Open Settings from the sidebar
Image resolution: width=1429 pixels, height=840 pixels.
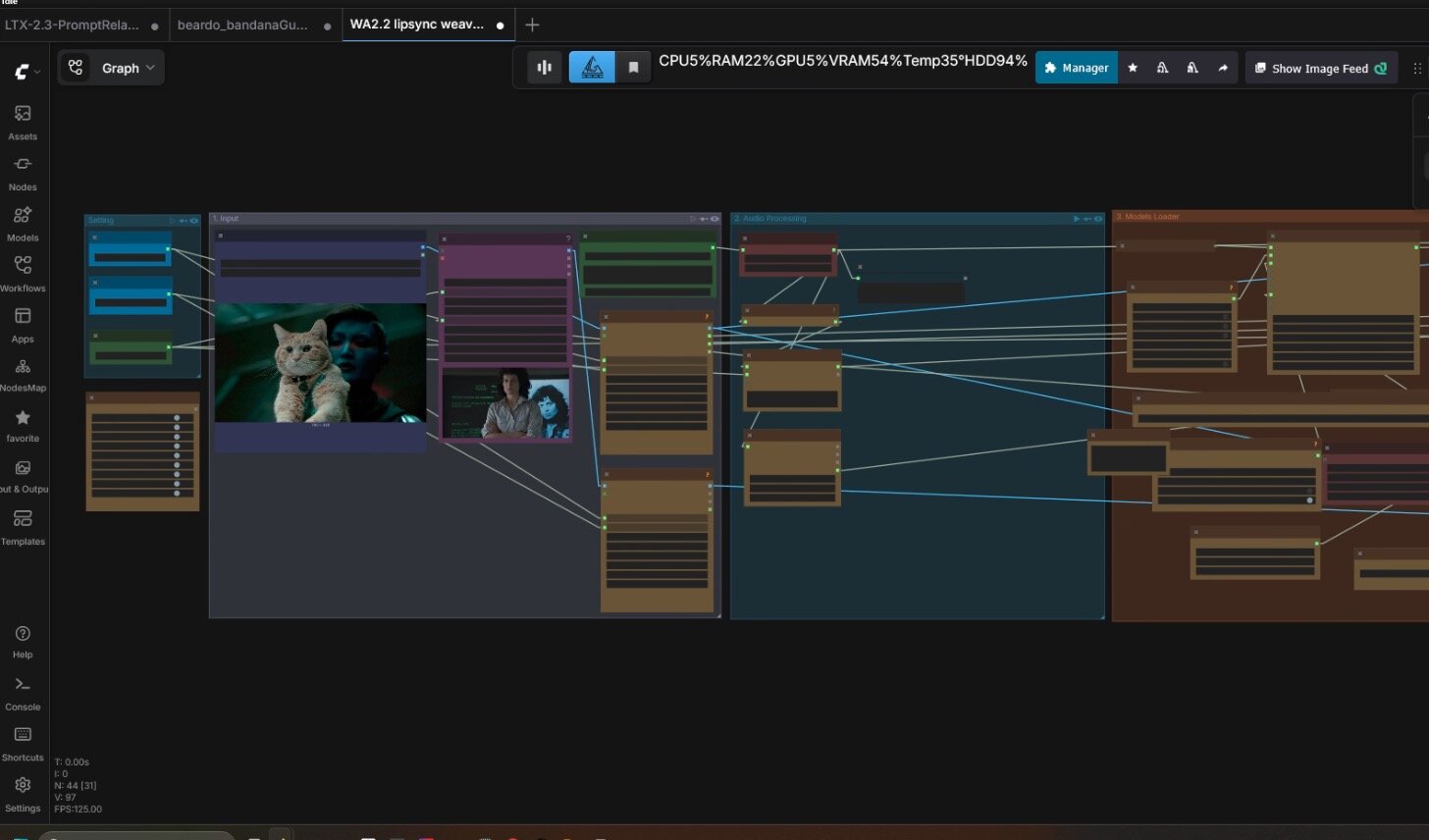click(x=23, y=795)
